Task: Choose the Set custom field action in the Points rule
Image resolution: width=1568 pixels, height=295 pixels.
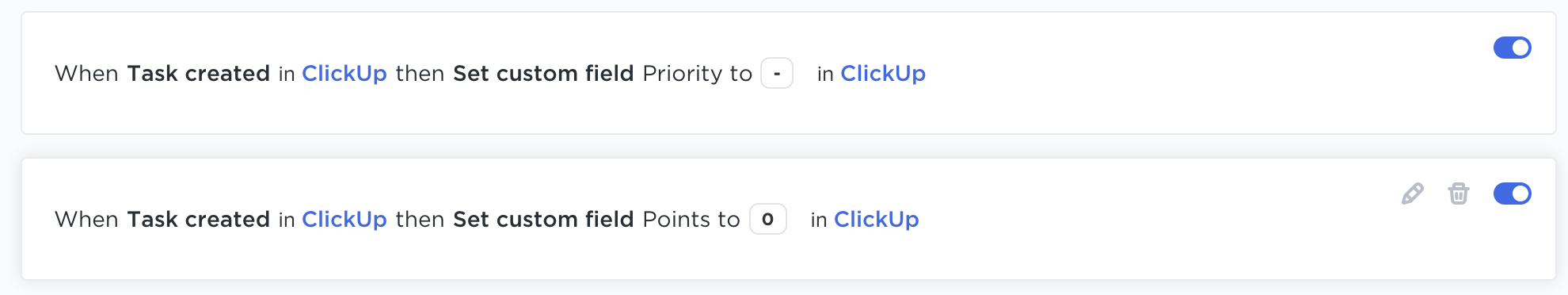Action: tap(543, 219)
